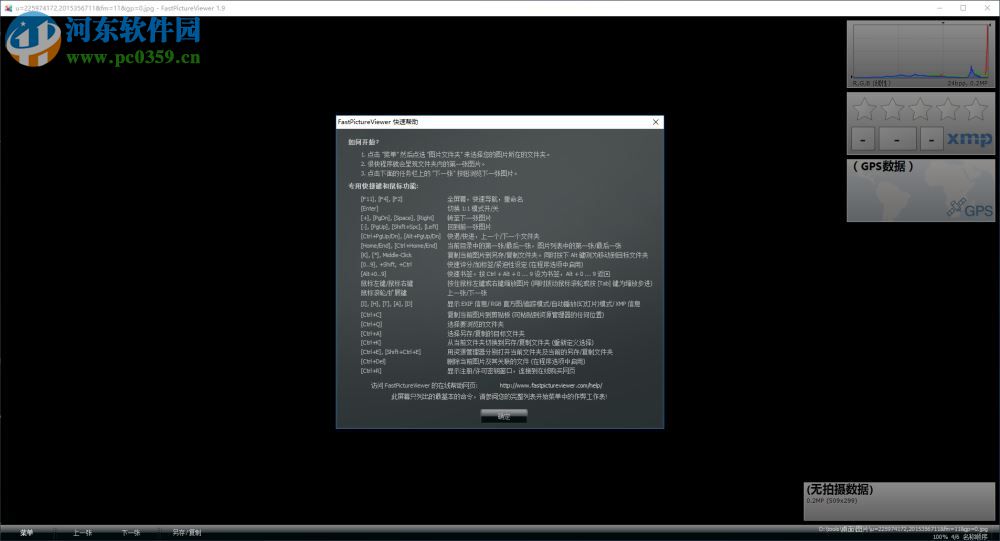
Task: Close the FastPictureViewer main window
Action: point(987,8)
